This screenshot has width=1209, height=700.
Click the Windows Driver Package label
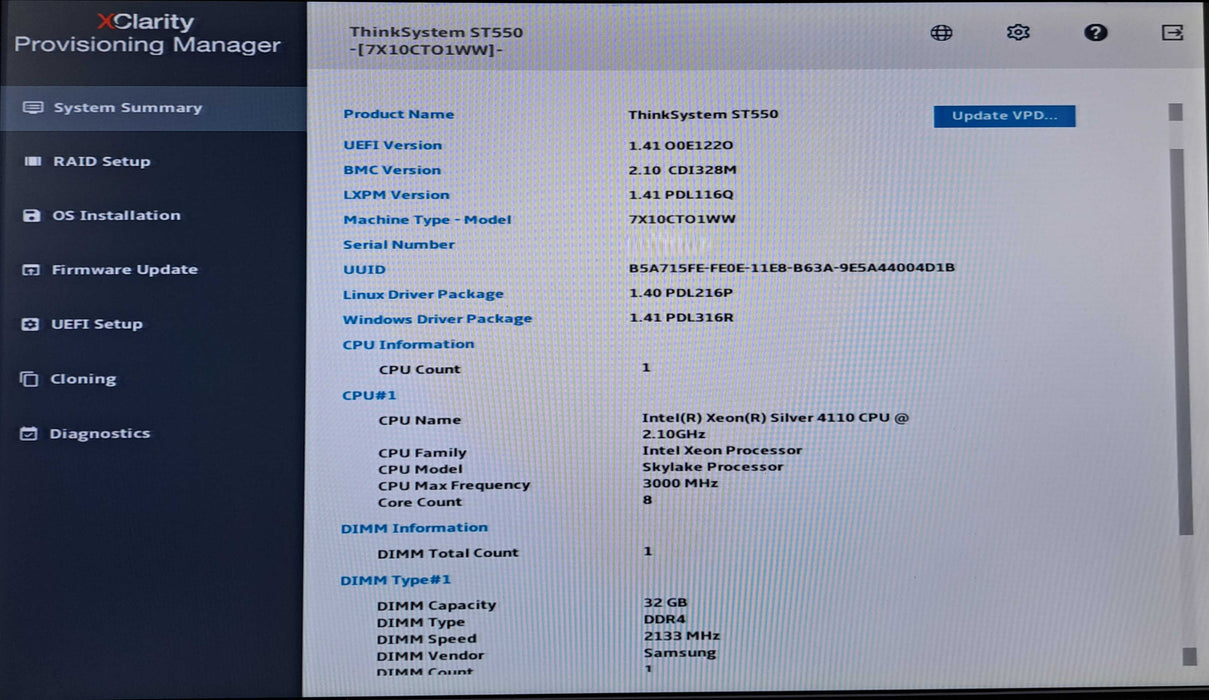point(437,319)
